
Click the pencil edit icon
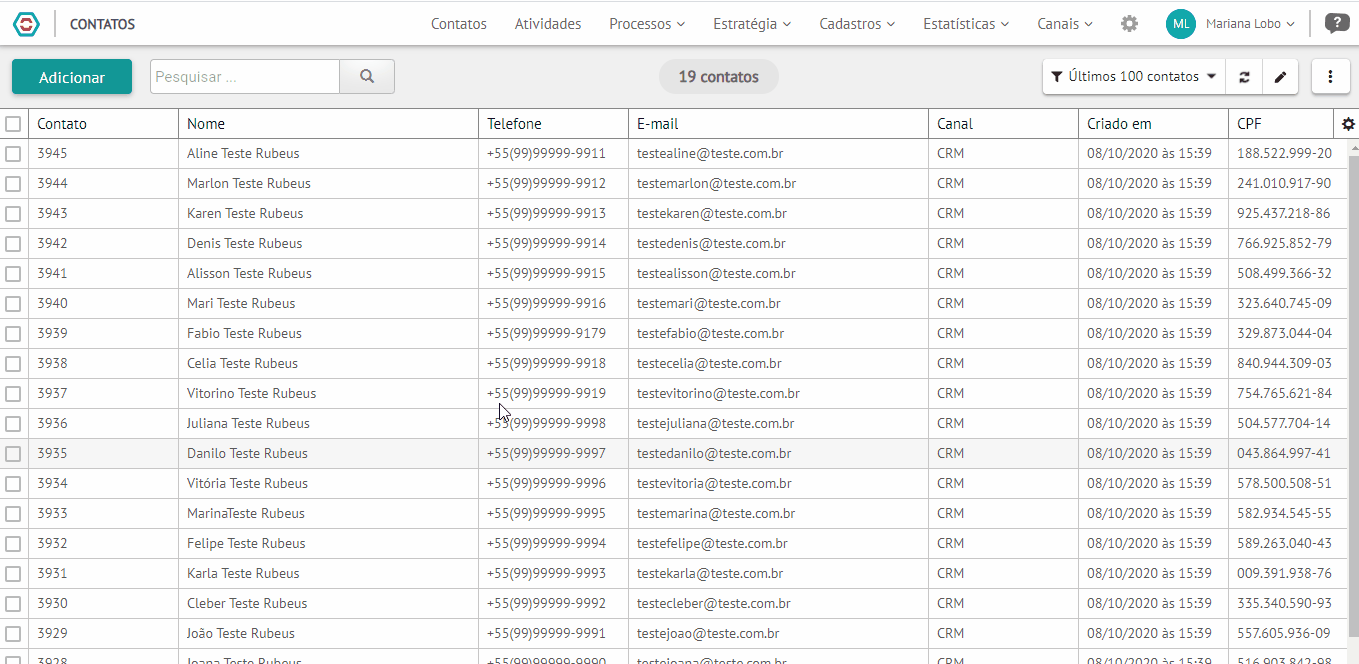pyautogui.click(x=1280, y=77)
